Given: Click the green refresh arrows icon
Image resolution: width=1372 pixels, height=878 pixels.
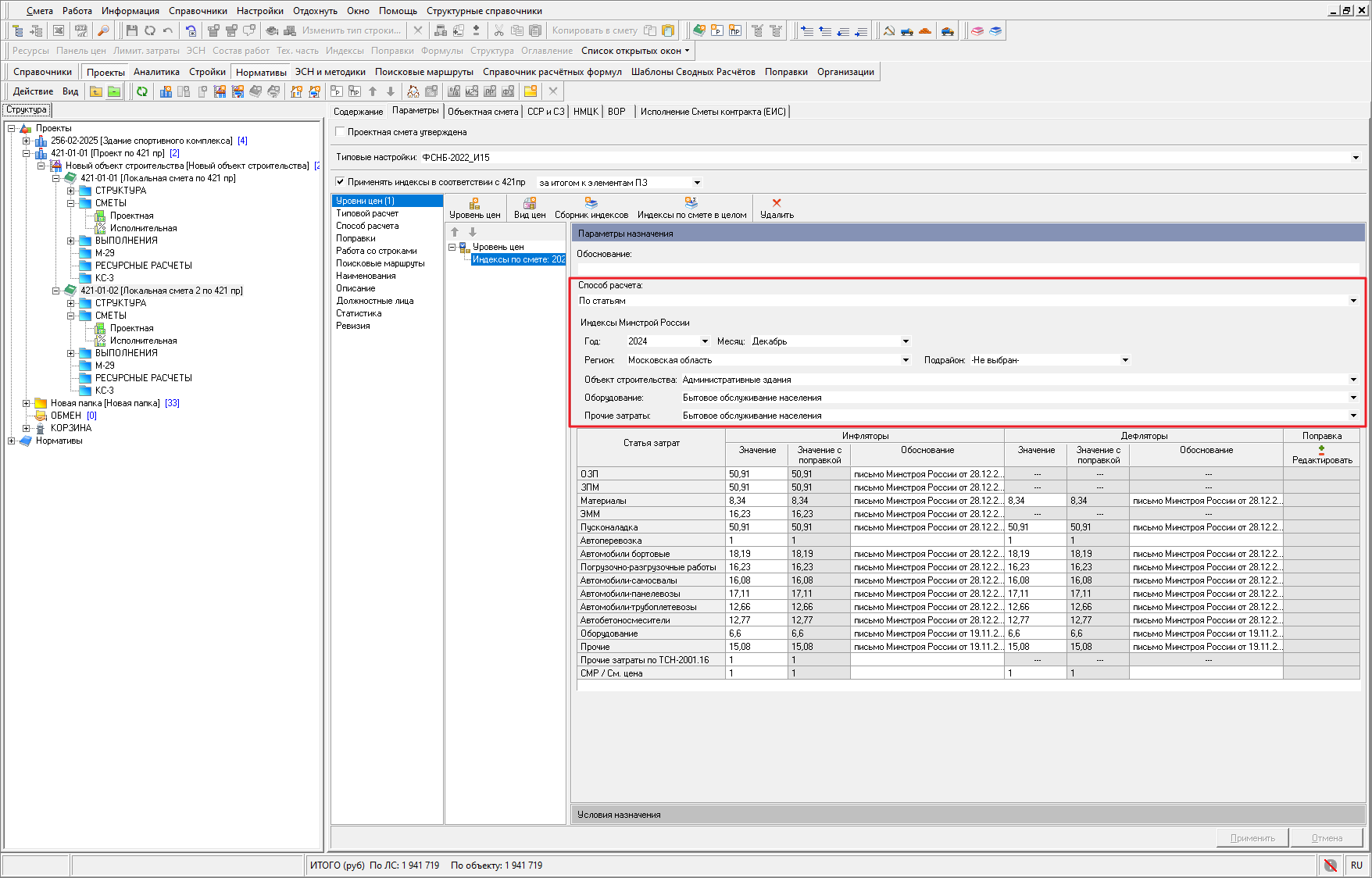Looking at the screenshot, I should click(142, 91).
